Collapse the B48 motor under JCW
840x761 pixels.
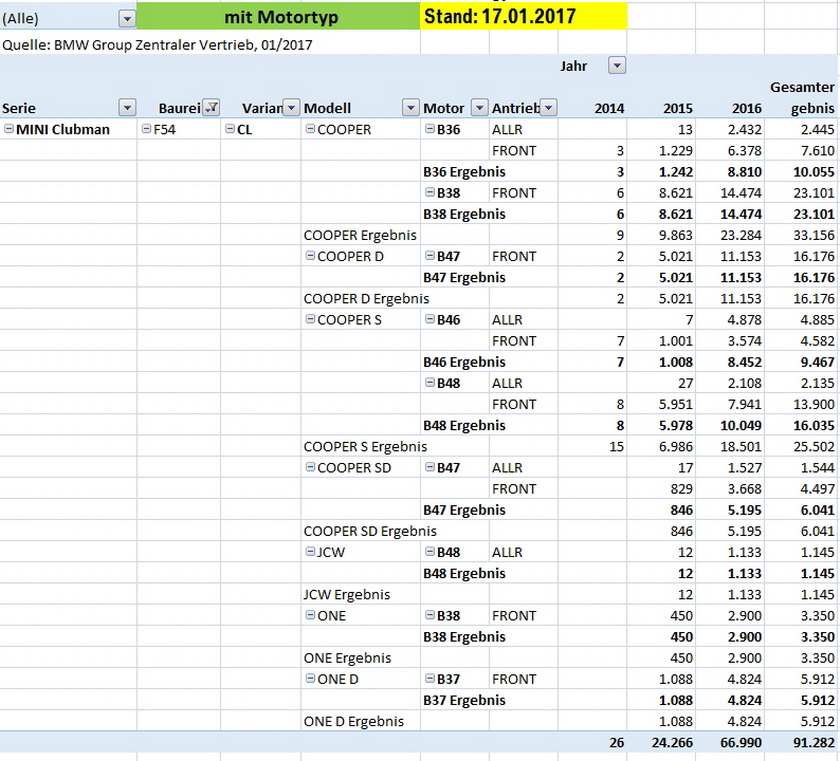(x=430, y=552)
